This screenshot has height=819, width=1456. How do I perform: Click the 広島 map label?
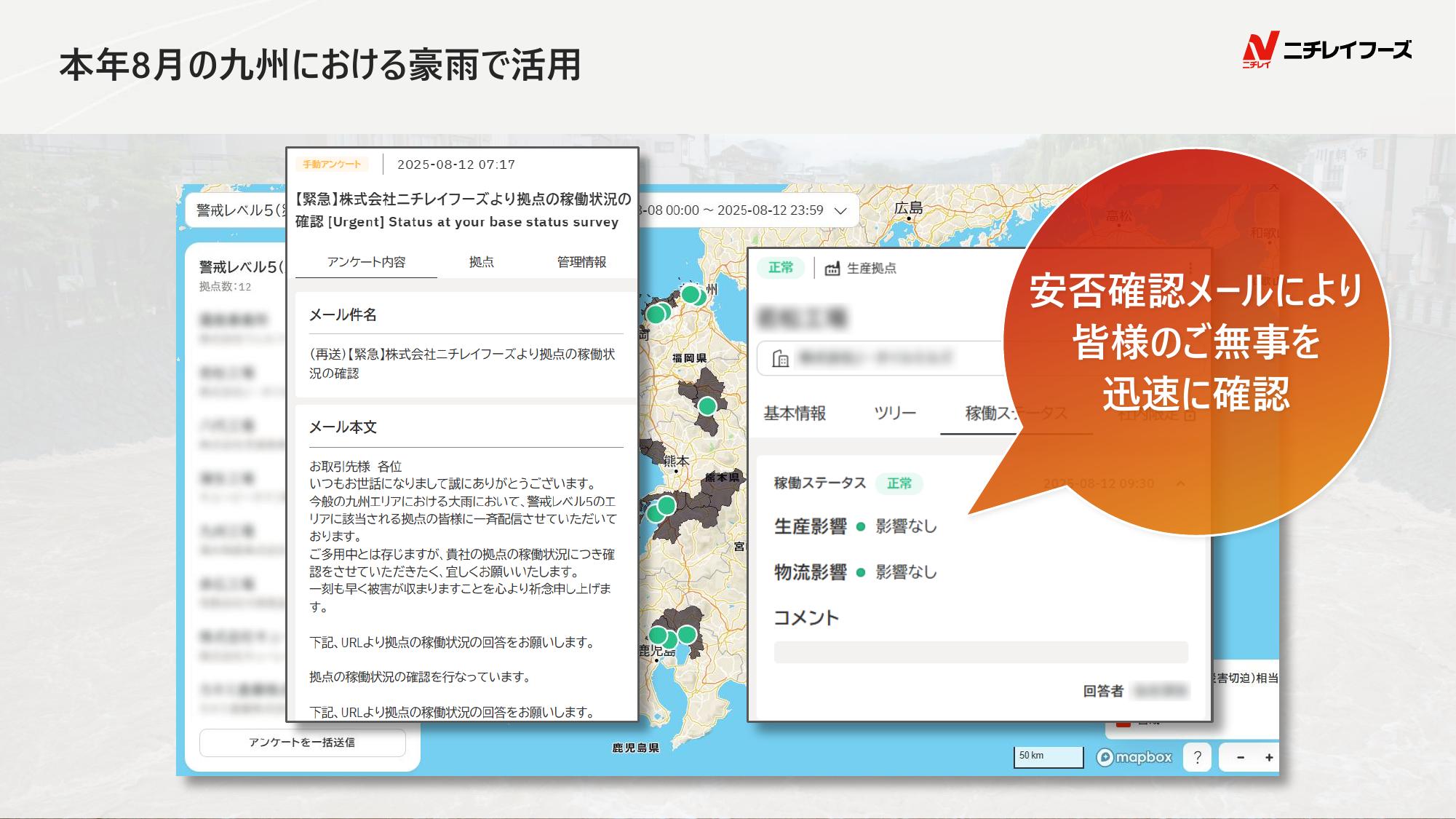click(908, 208)
